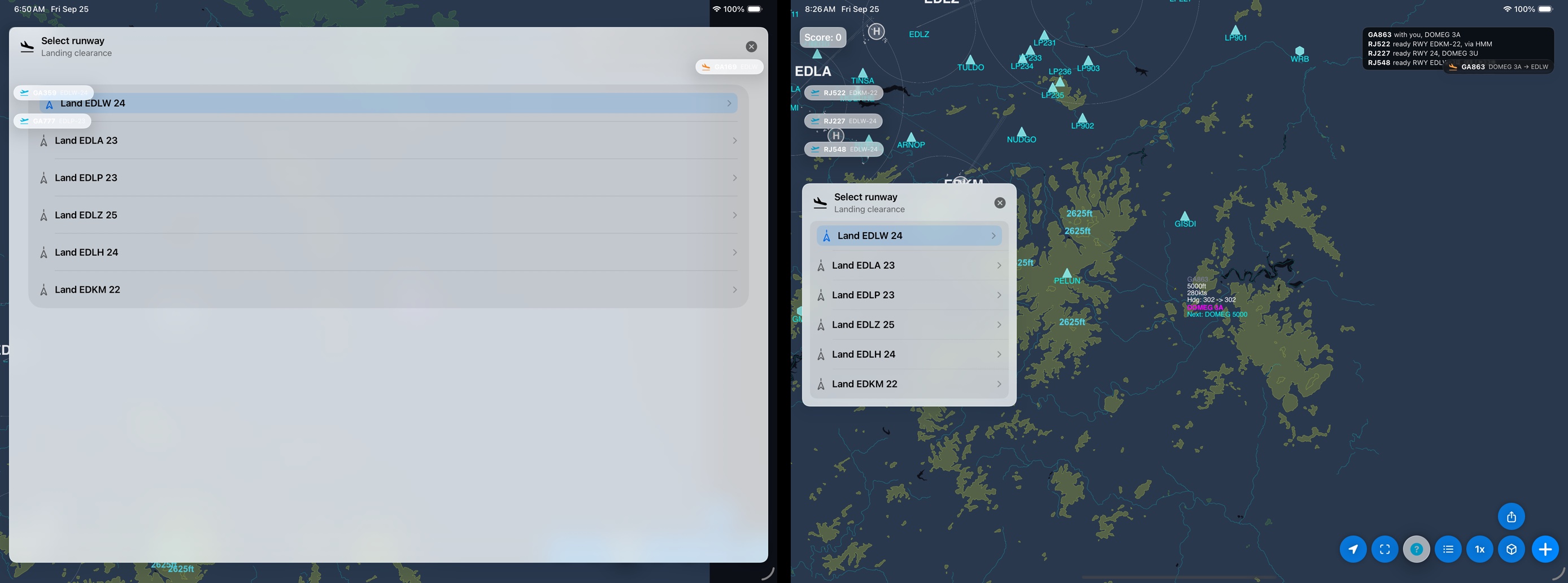
Task: Select the GA863 aircraft data label on map
Action: (1216, 297)
